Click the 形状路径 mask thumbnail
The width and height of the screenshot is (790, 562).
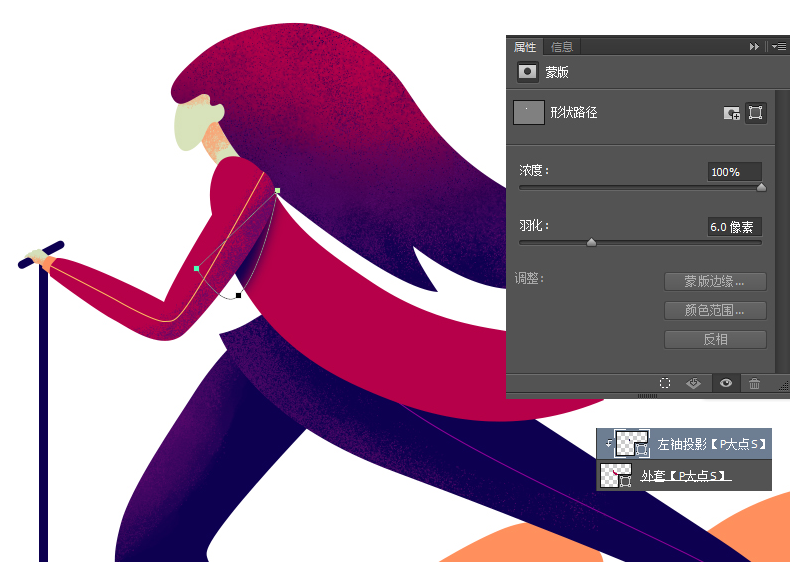(528, 112)
